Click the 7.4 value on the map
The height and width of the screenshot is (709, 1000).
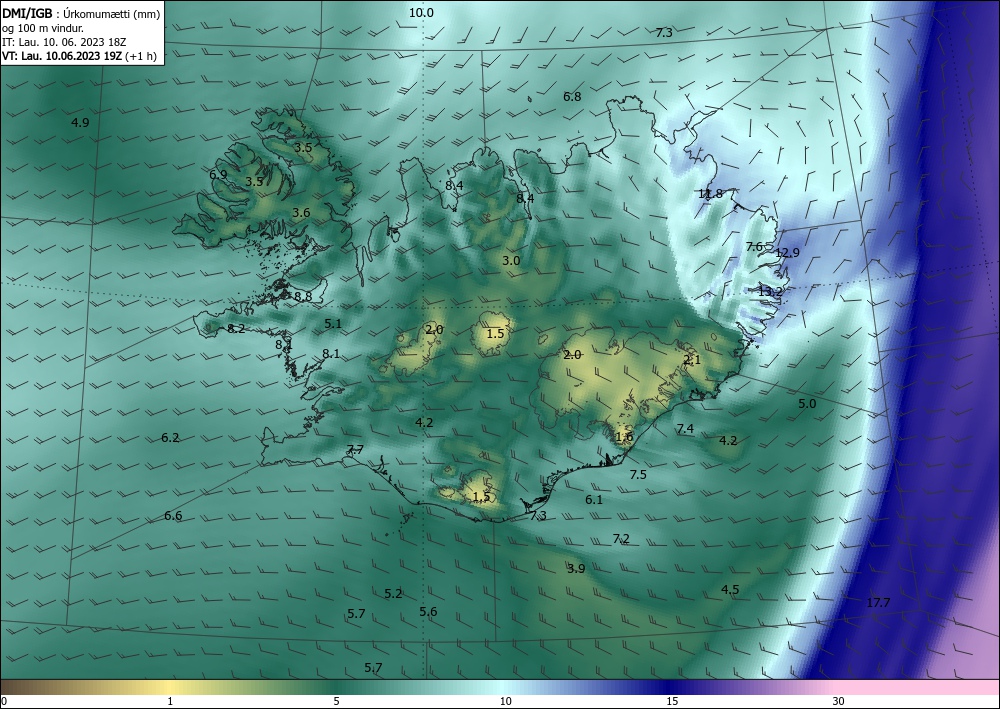coord(685,429)
